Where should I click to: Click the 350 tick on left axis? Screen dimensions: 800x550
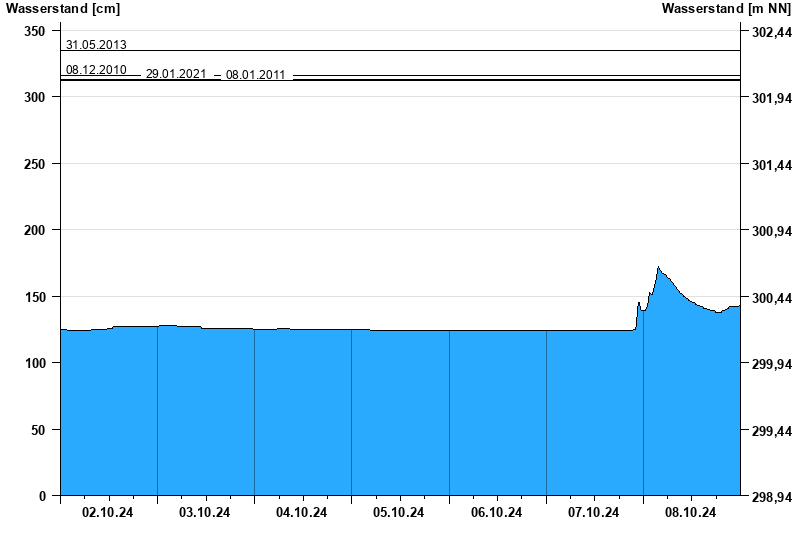pyautogui.click(x=35, y=31)
